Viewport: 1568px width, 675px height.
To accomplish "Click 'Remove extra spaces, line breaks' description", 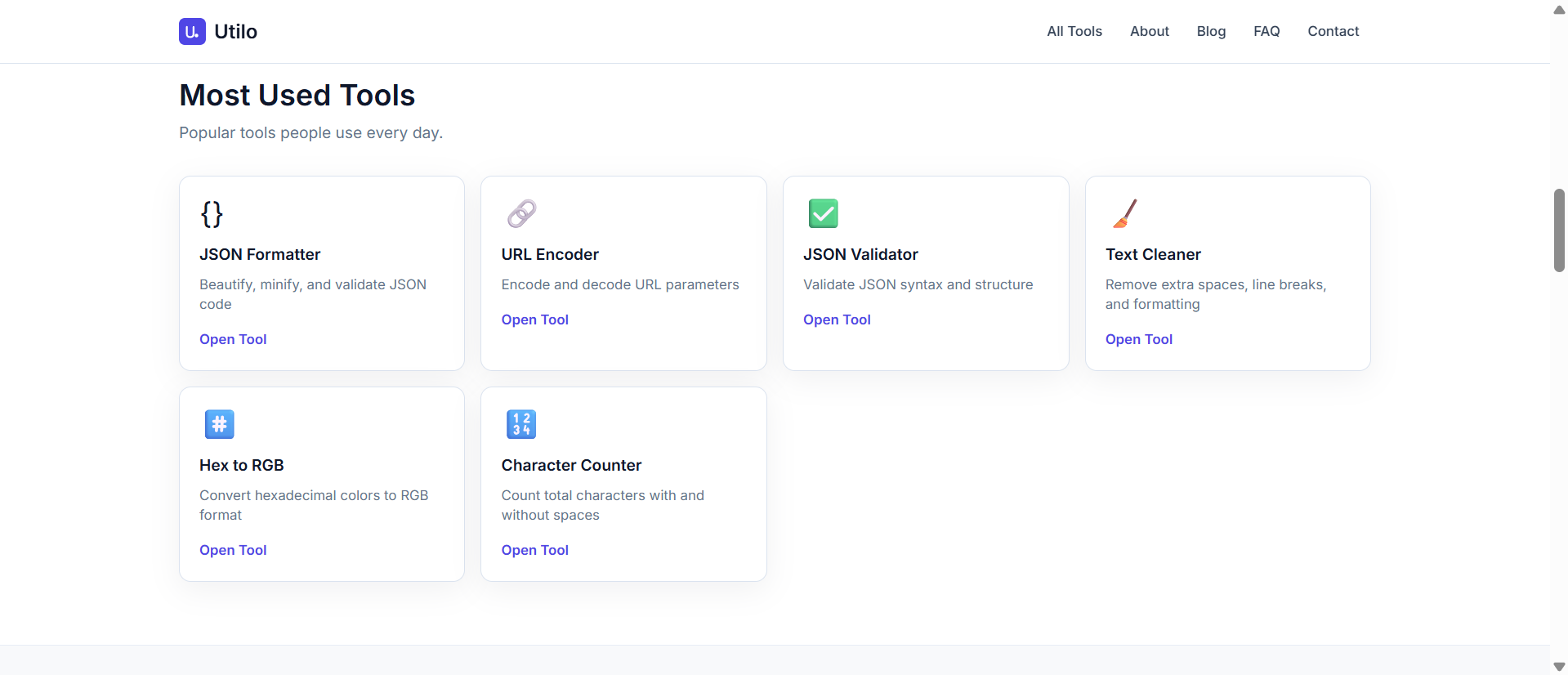I will coord(1216,294).
